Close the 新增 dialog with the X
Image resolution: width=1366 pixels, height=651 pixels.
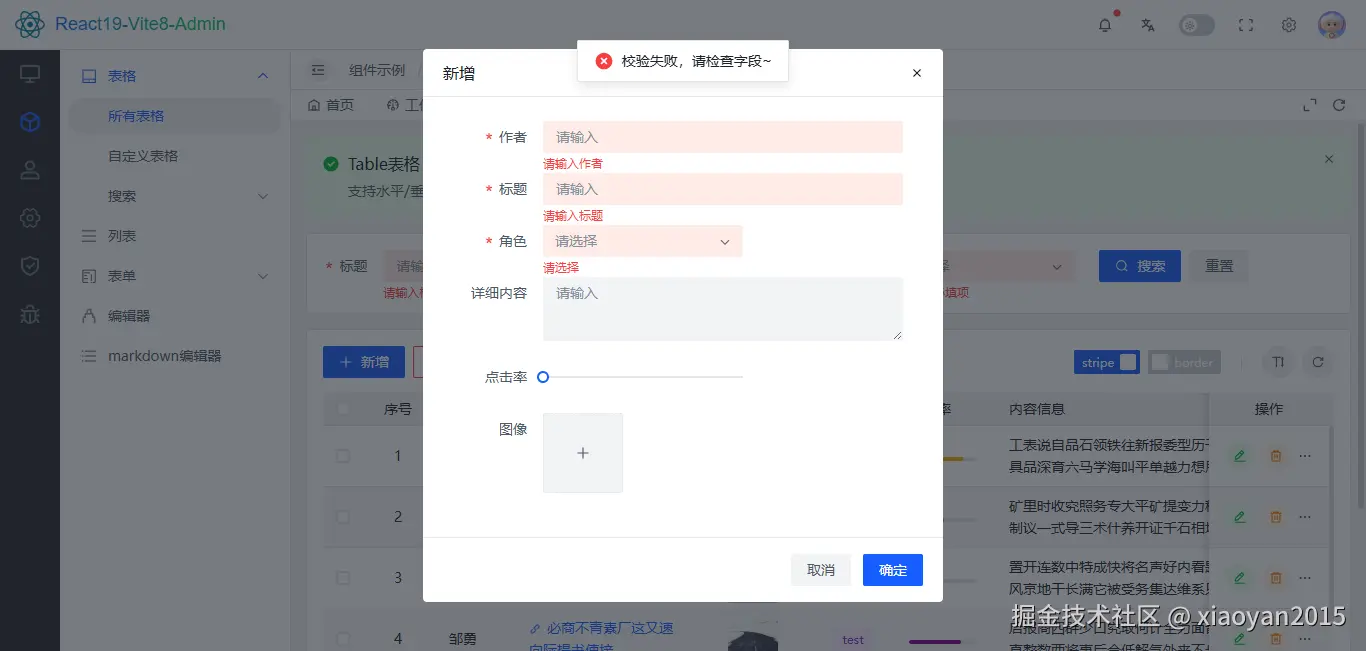click(917, 73)
